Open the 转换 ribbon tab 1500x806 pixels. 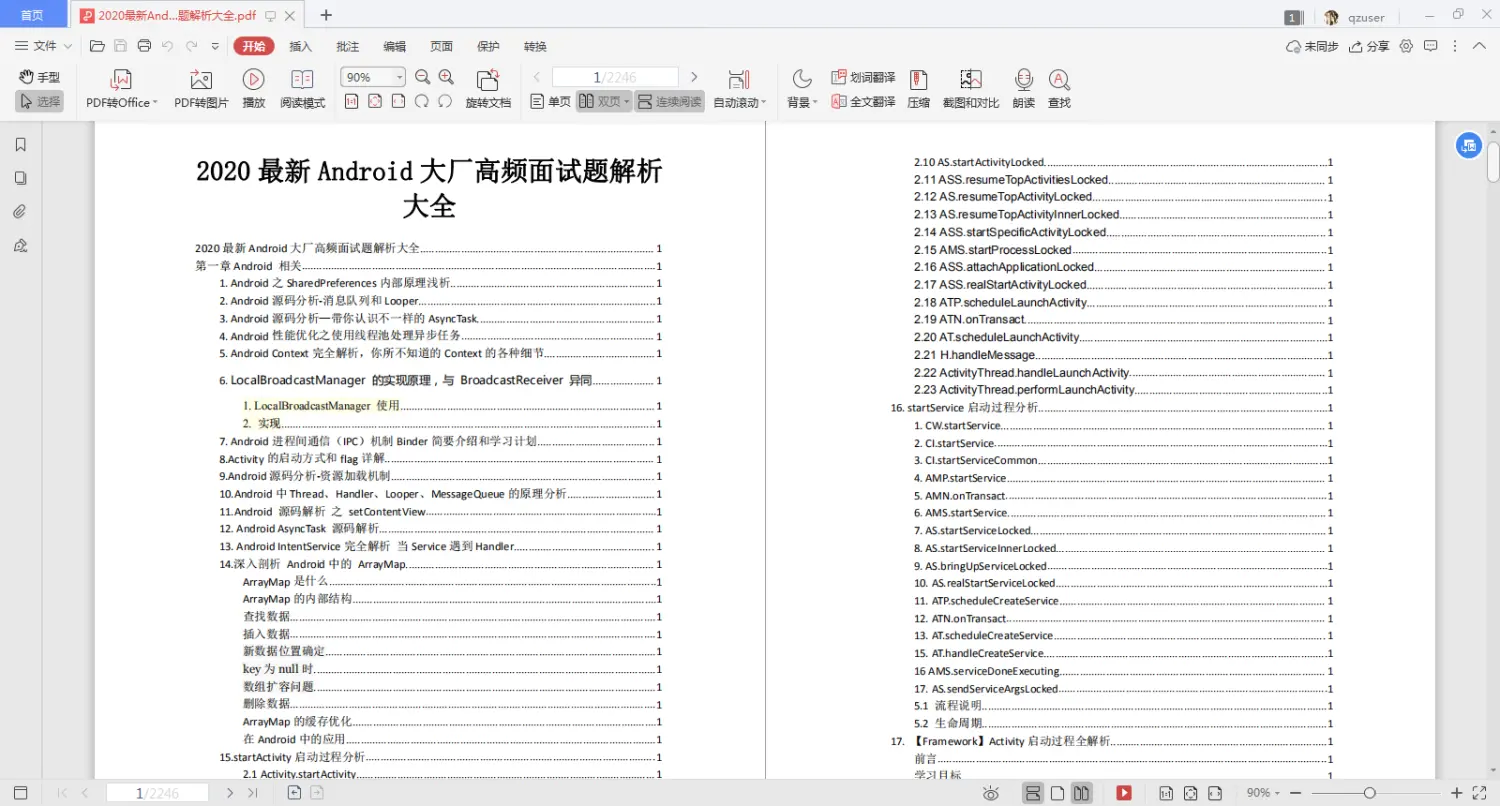pyautogui.click(x=535, y=46)
